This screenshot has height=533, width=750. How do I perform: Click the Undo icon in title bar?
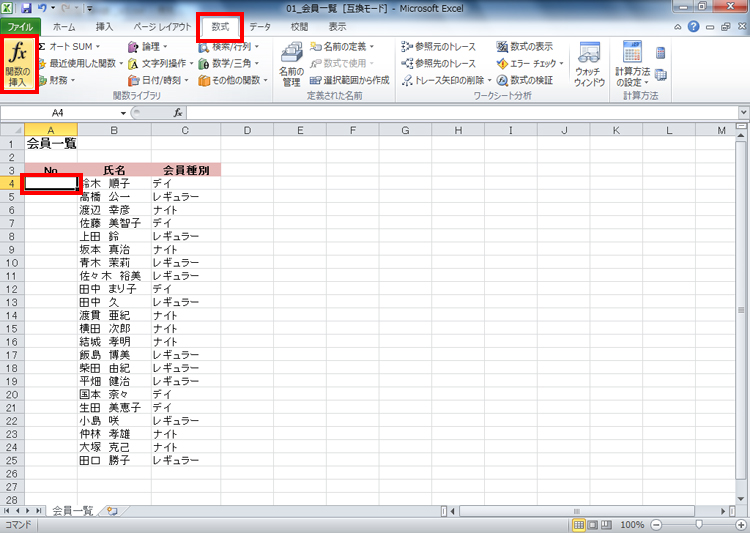pos(42,8)
